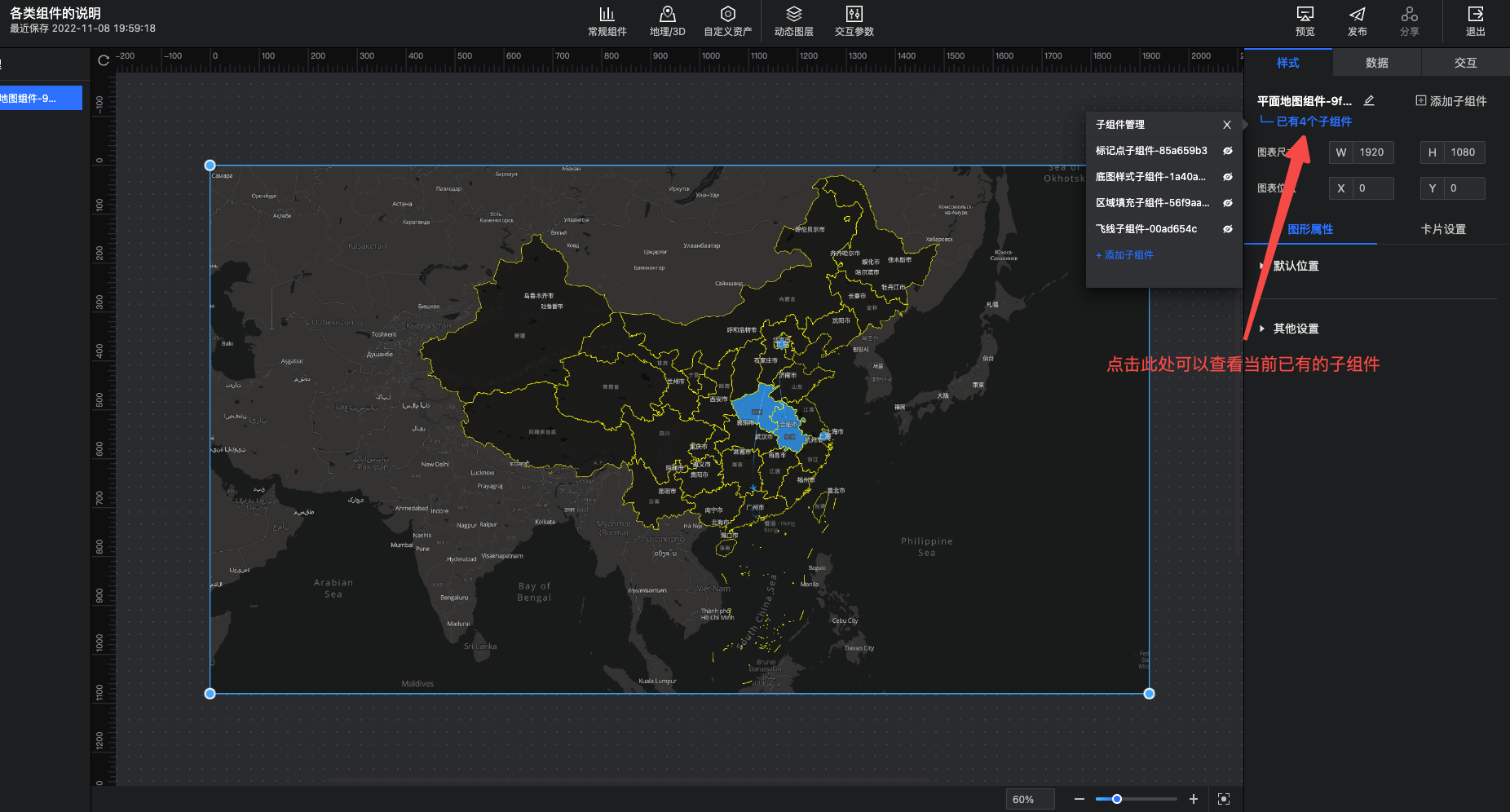Open 交互参数 interaction parameters
This screenshot has height=812, width=1510.
pyautogui.click(x=854, y=21)
